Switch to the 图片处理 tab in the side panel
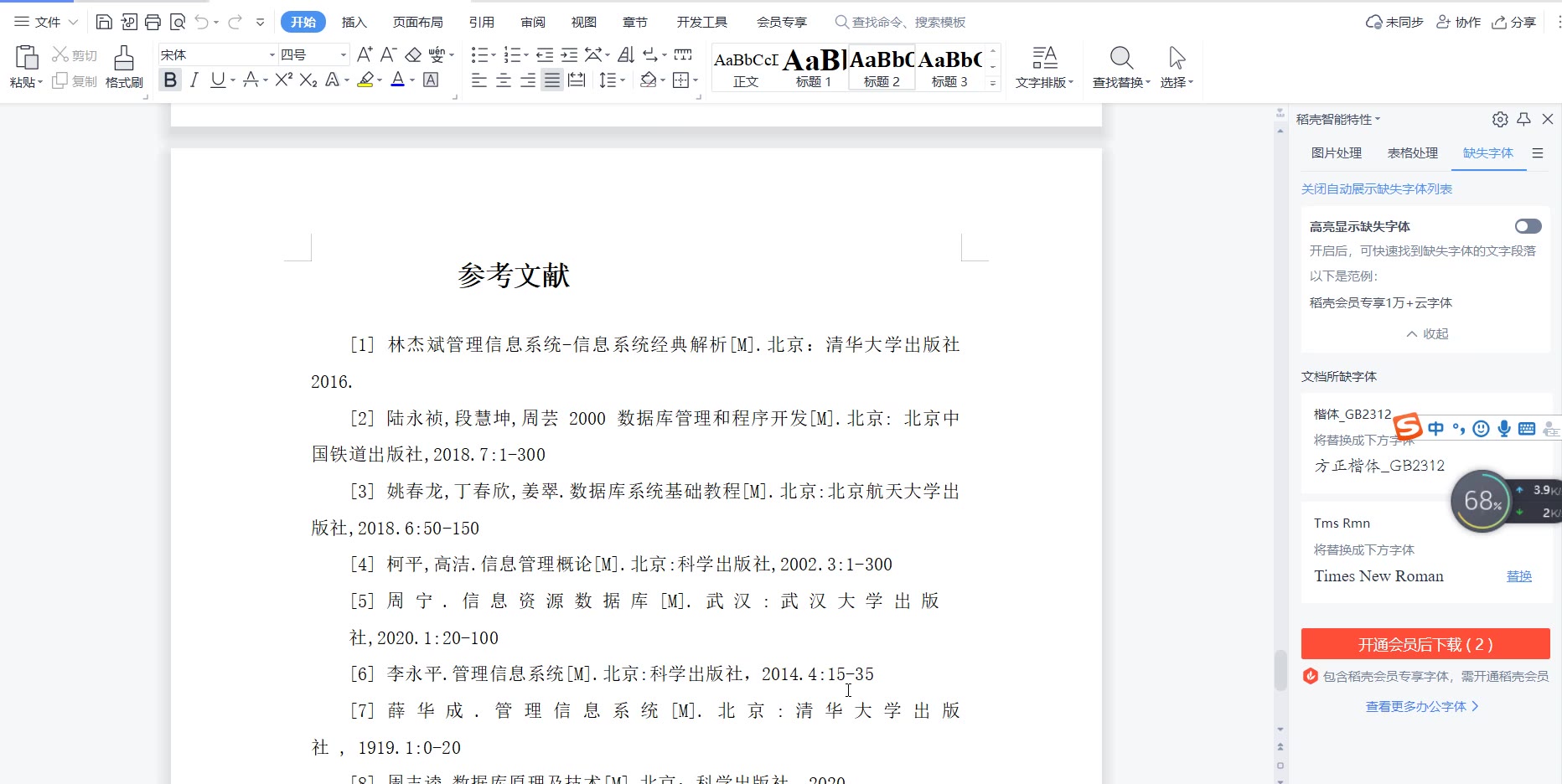 [x=1336, y=153]
